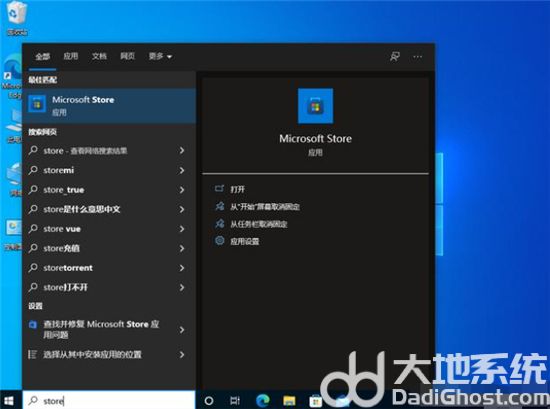Expand arrow for app install location setting
This screenshot has height=409, width=550.
(x=182, y=355)
